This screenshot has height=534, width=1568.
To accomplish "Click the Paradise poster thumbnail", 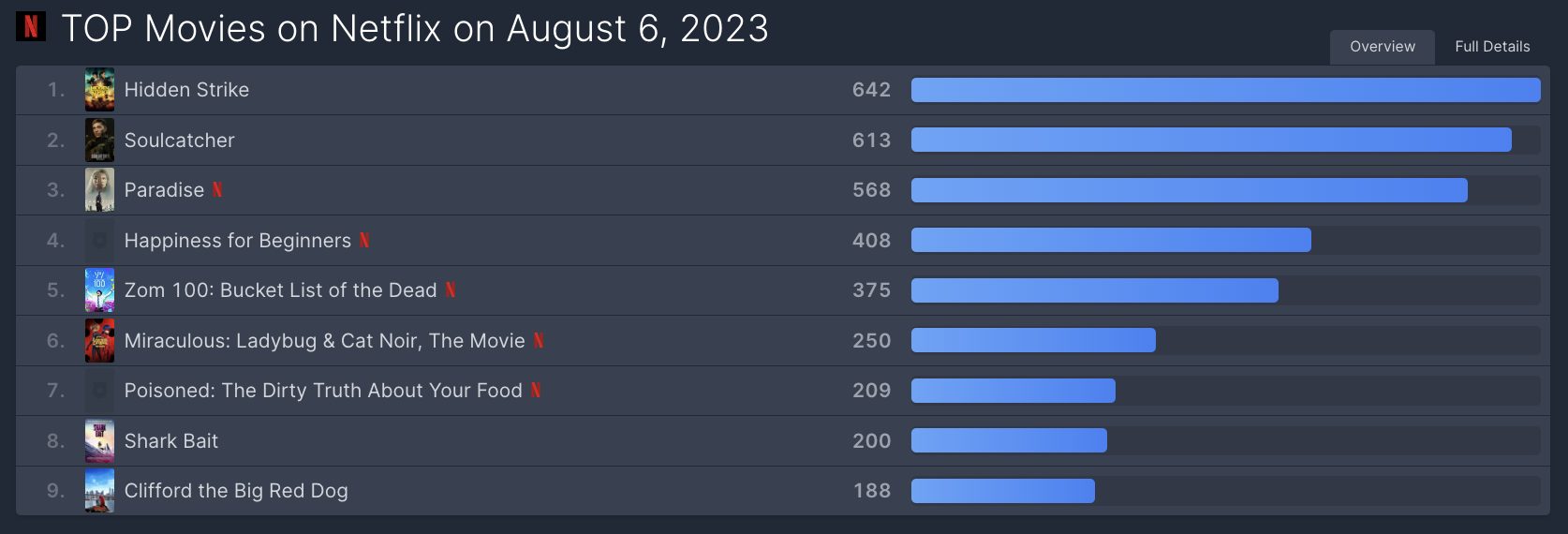I will coord(100,190).
